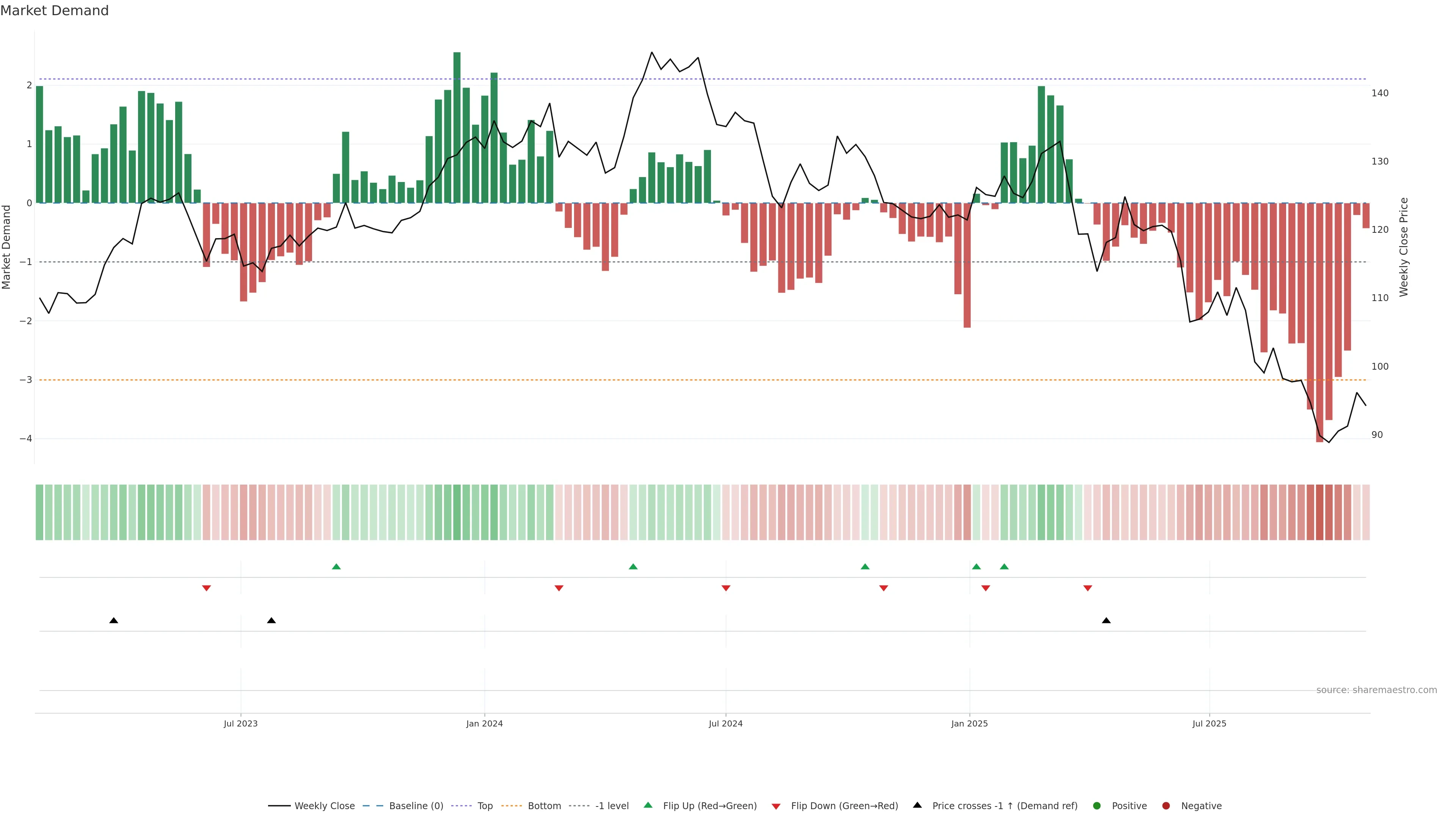The image size is (1456, 819).
Task: Click the rightmost red flip-down triangle marker
Action: pos(1087,588)
